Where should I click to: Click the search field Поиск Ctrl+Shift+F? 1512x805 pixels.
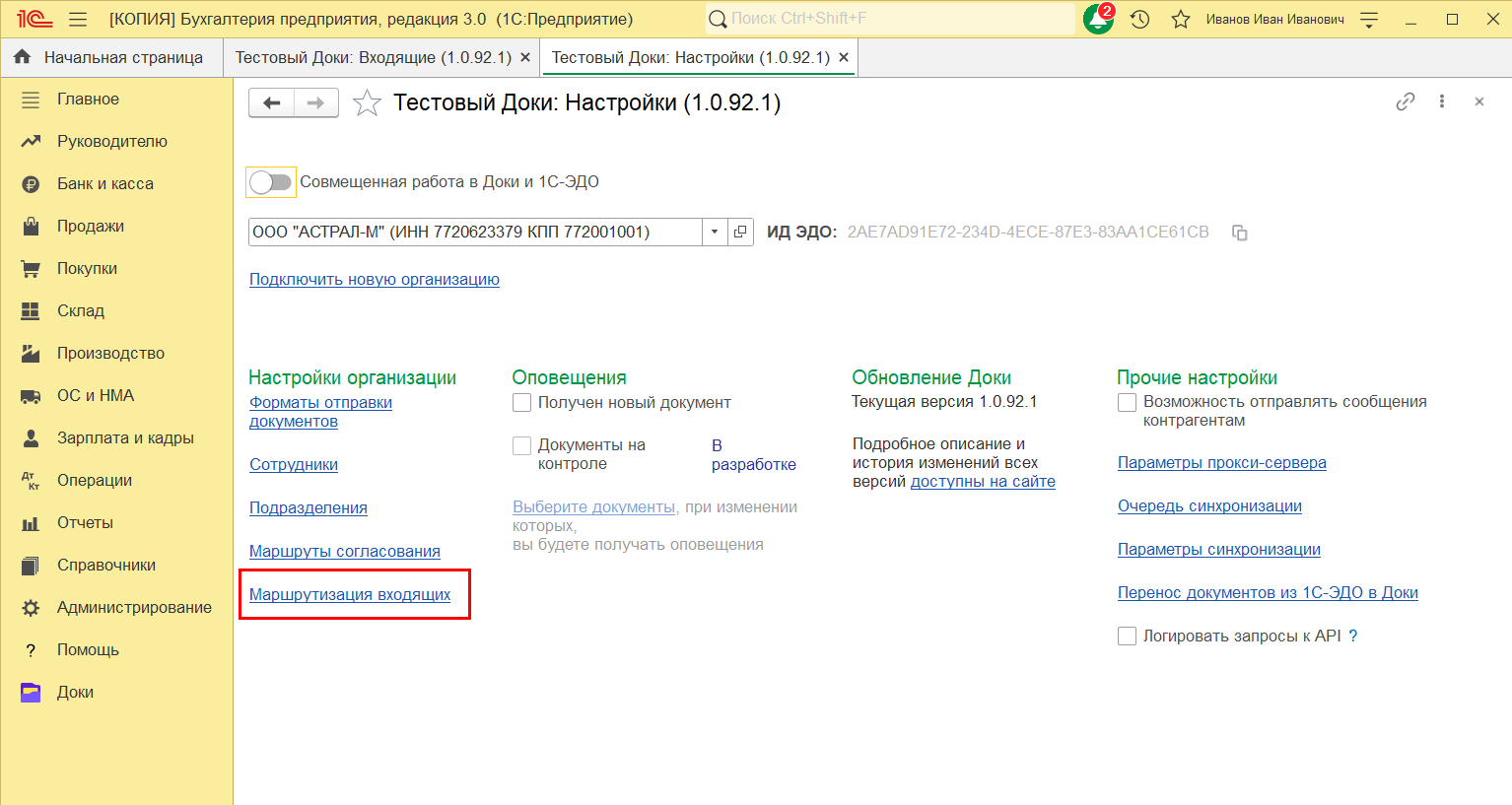tap(890, 19)
